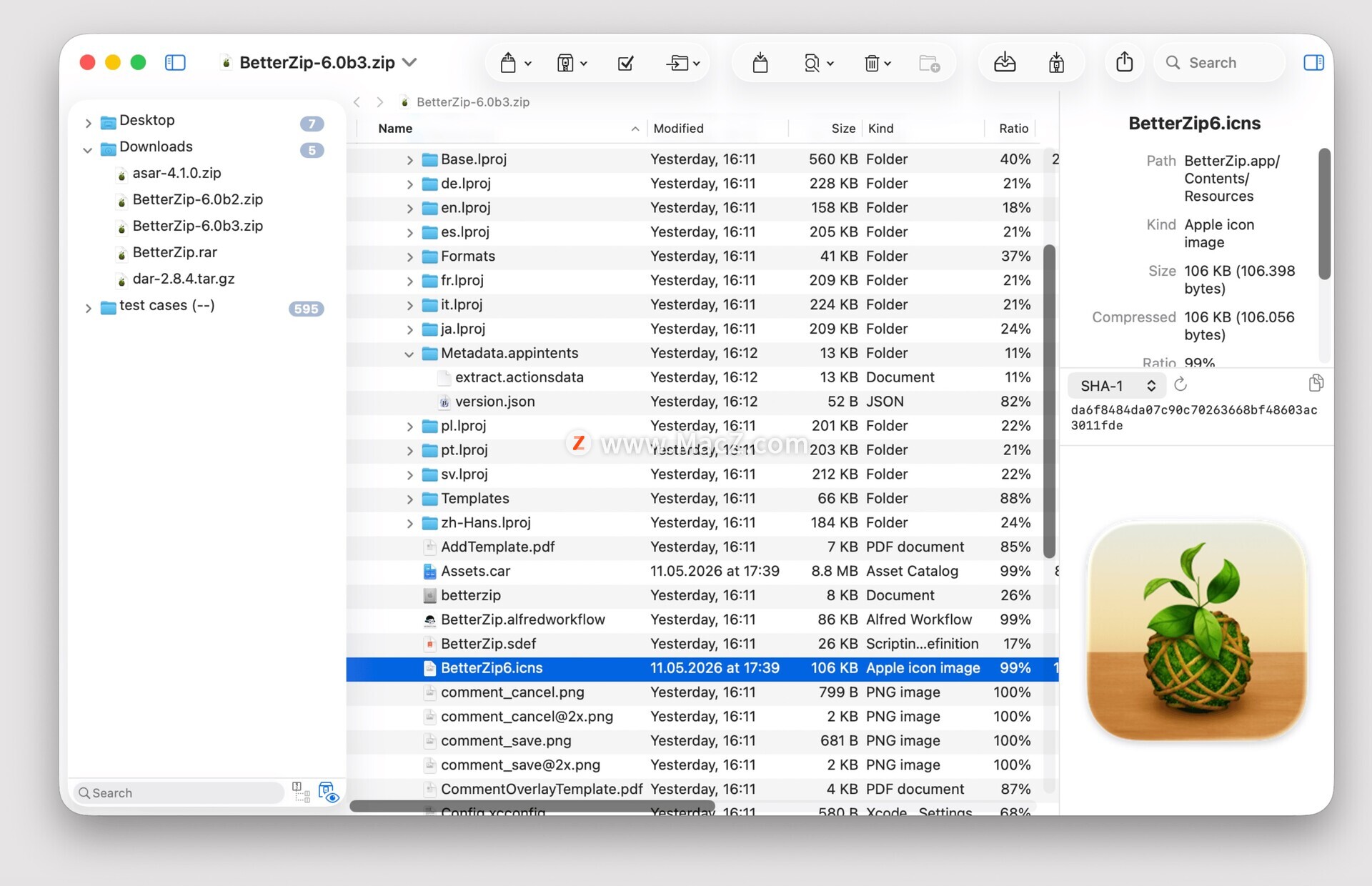Expand the Desktop folder in sidebar
This screenshot has height=886, width=1372.
(x=88, y=123)
